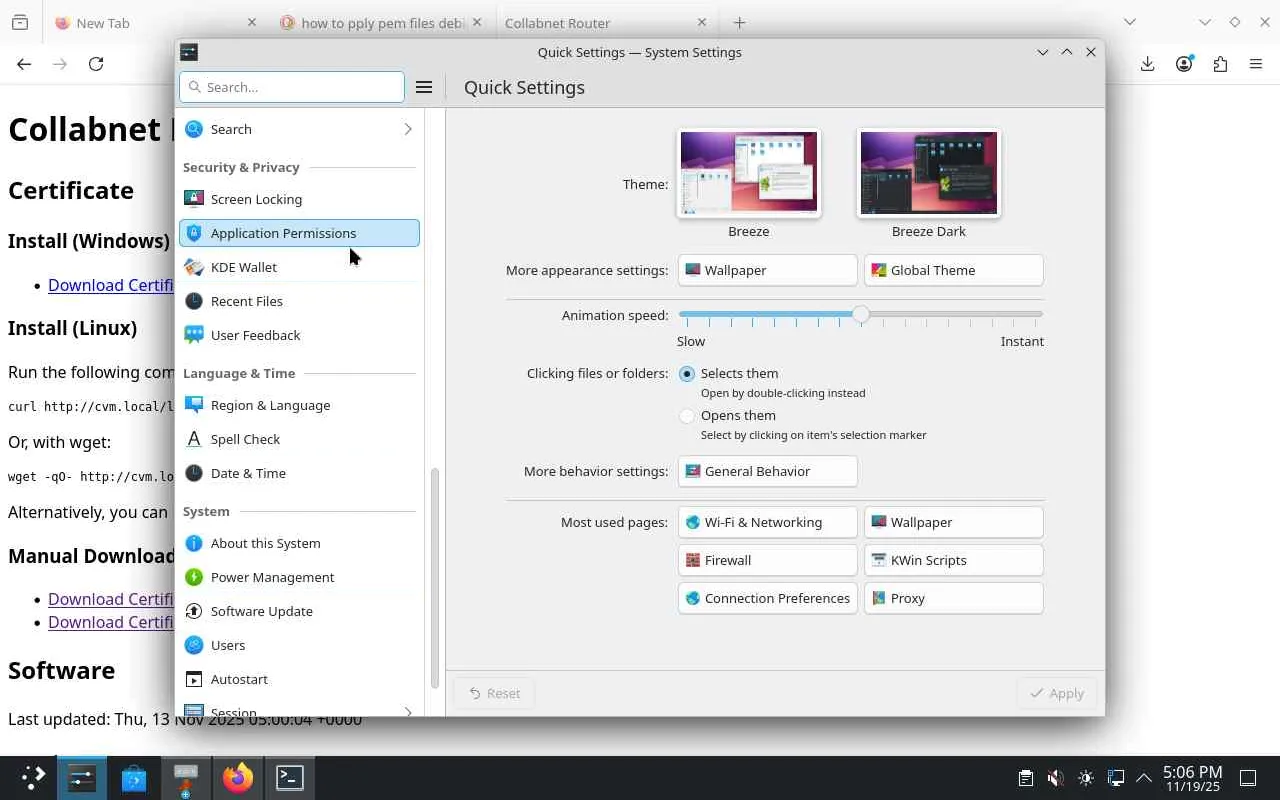Choose 'Opens them' for clicking files
The image size is (1280, 800).
click(687, 416)
